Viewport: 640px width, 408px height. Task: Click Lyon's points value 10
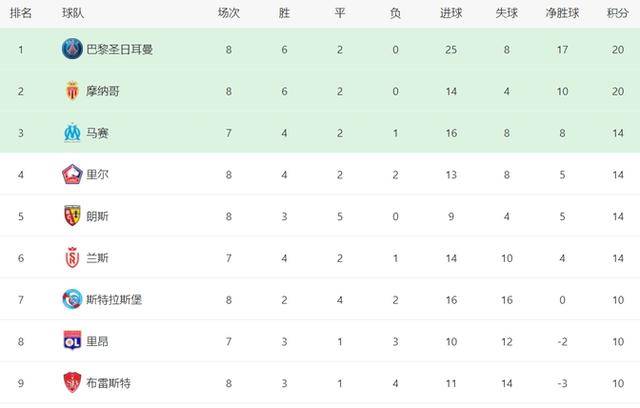click(618, 341)
